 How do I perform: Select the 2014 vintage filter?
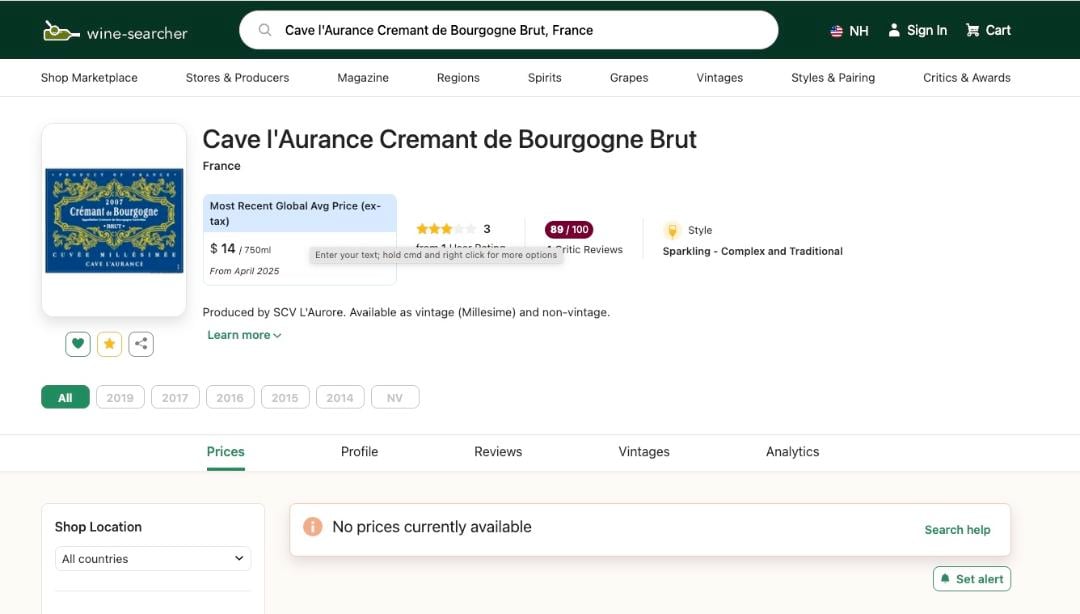(340, 398)
